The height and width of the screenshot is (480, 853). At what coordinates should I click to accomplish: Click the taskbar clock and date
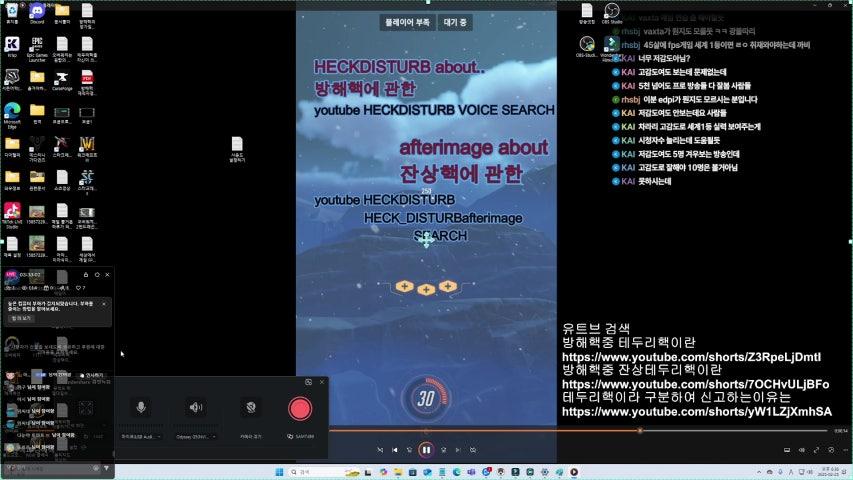(x=830, y=471)
